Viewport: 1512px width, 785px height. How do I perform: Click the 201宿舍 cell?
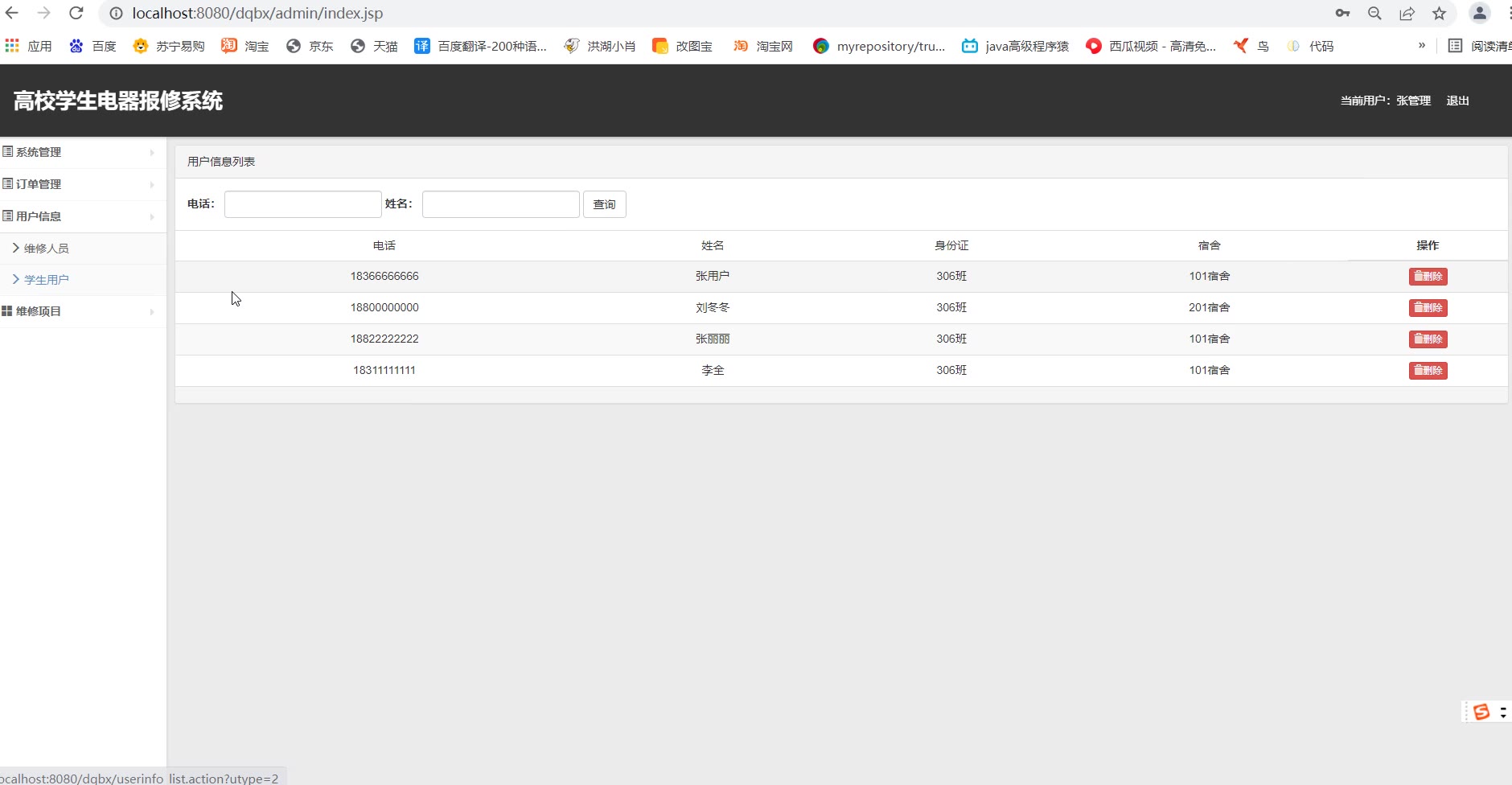pos(1210,307)
